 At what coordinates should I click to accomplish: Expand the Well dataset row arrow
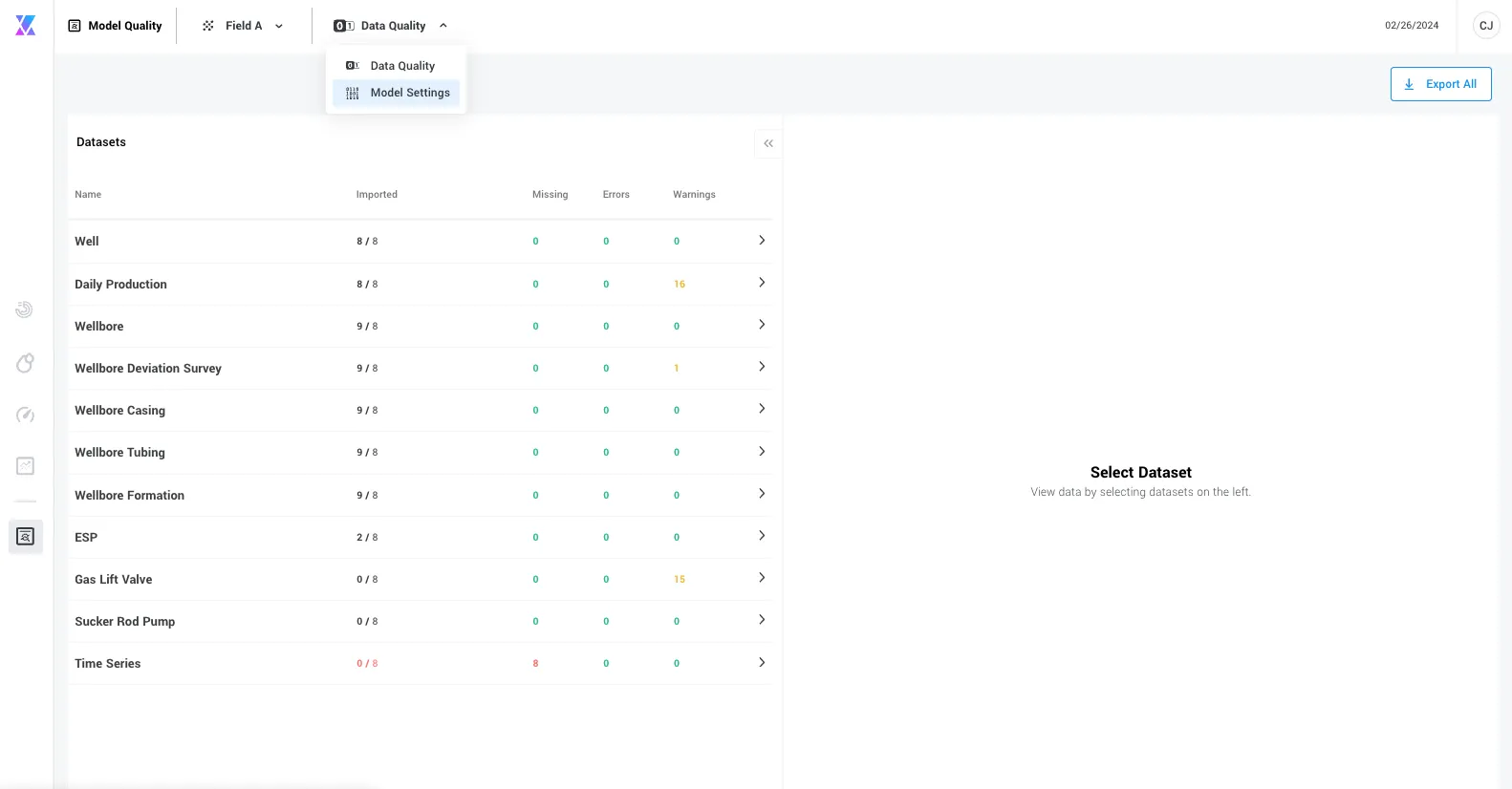coord(762,241)
